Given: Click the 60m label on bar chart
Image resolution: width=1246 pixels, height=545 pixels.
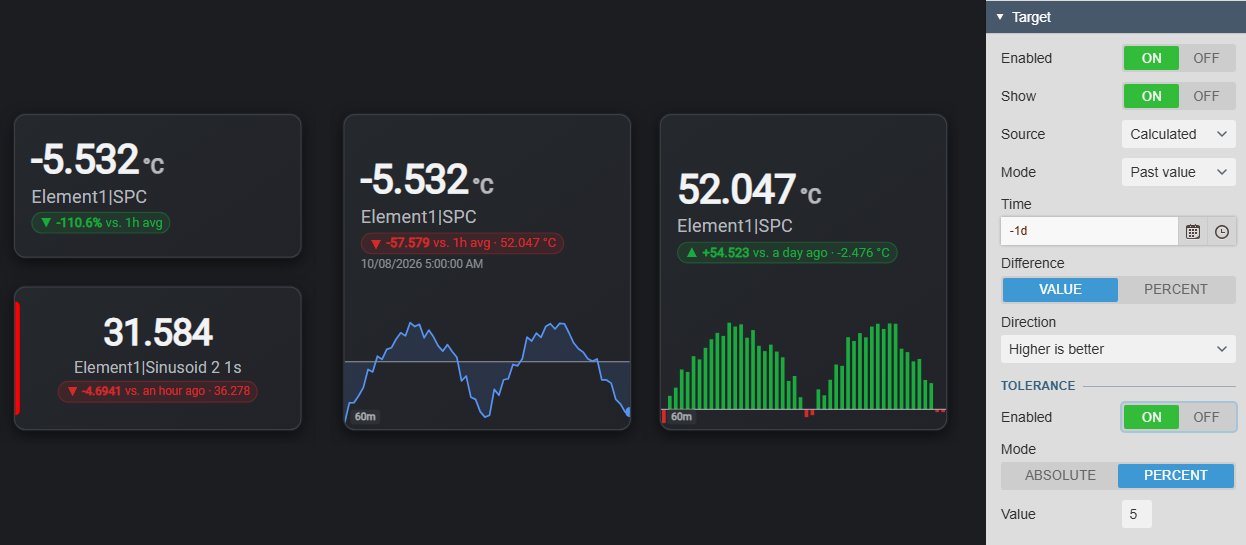Looking at the screenshot, I should [x=681, y=416].
